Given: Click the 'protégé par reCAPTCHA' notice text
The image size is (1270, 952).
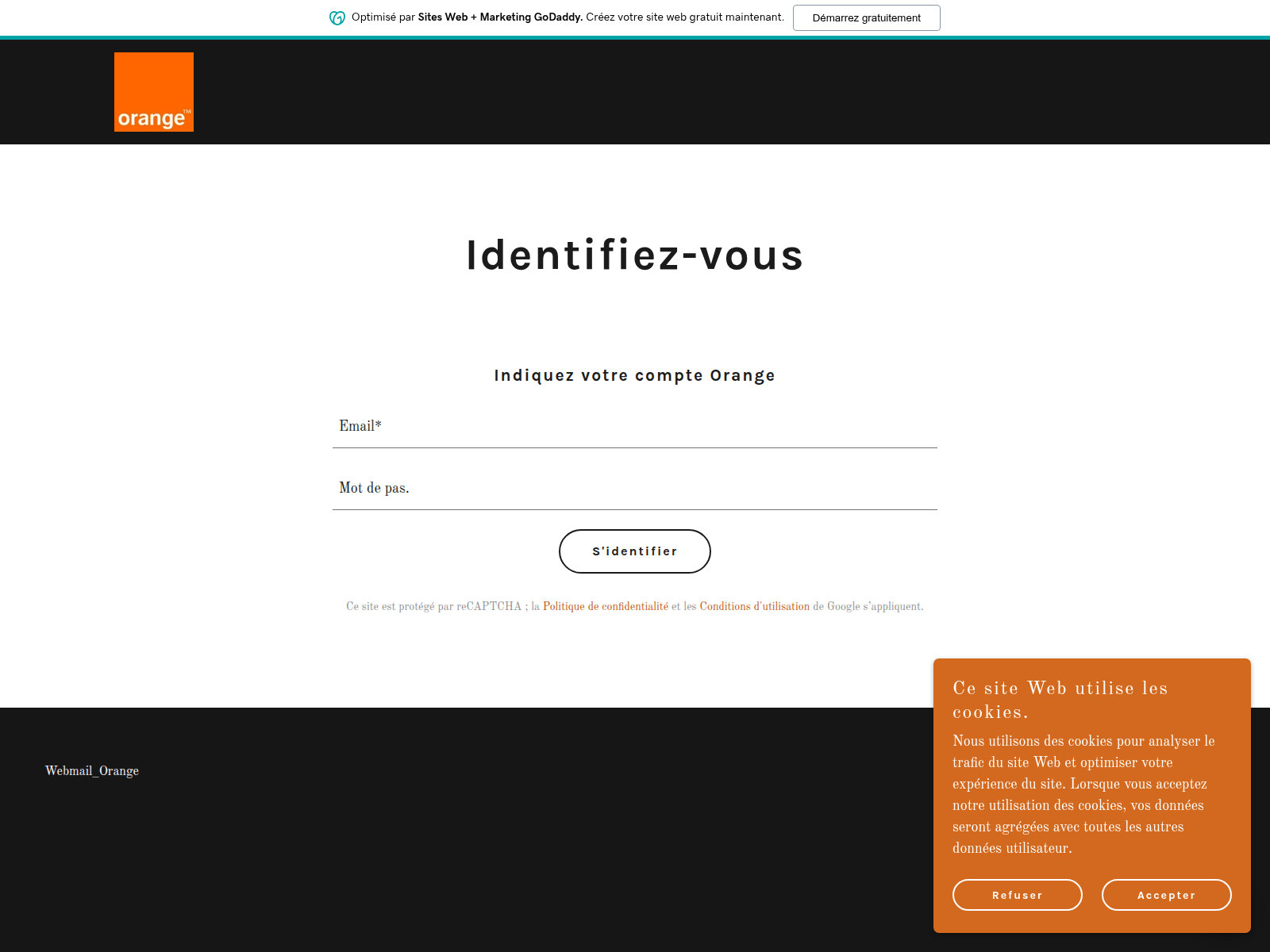Looking at the screenshot, I should coord(433,607).
